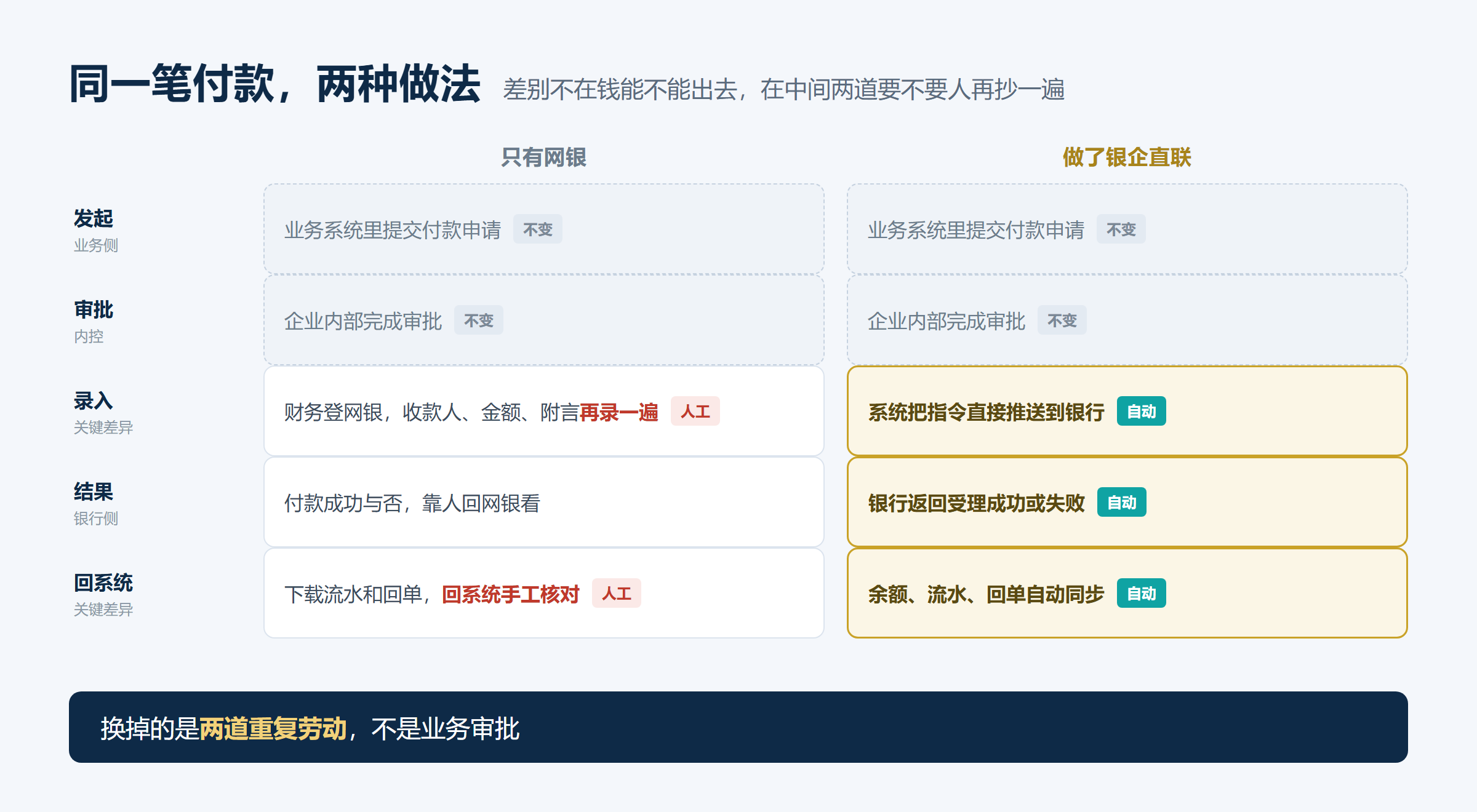The height and width of the screenshot is (812, 1477).
Task: Click the 自动 tag beside 受理成功或失败
Action: click(x=1122, y=502)
